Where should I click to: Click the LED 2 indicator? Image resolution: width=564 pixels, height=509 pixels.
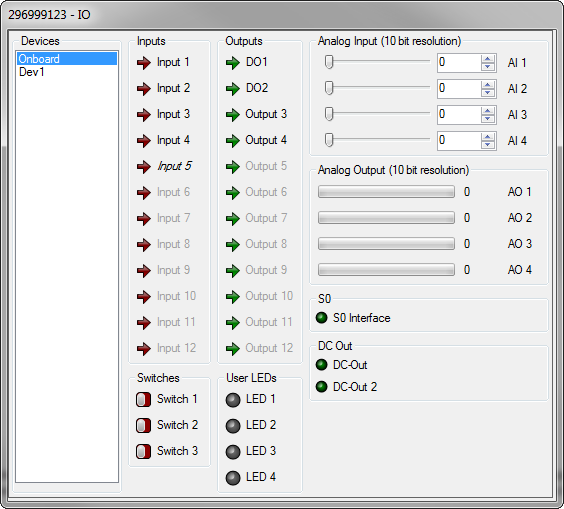[x=233, y=426]
